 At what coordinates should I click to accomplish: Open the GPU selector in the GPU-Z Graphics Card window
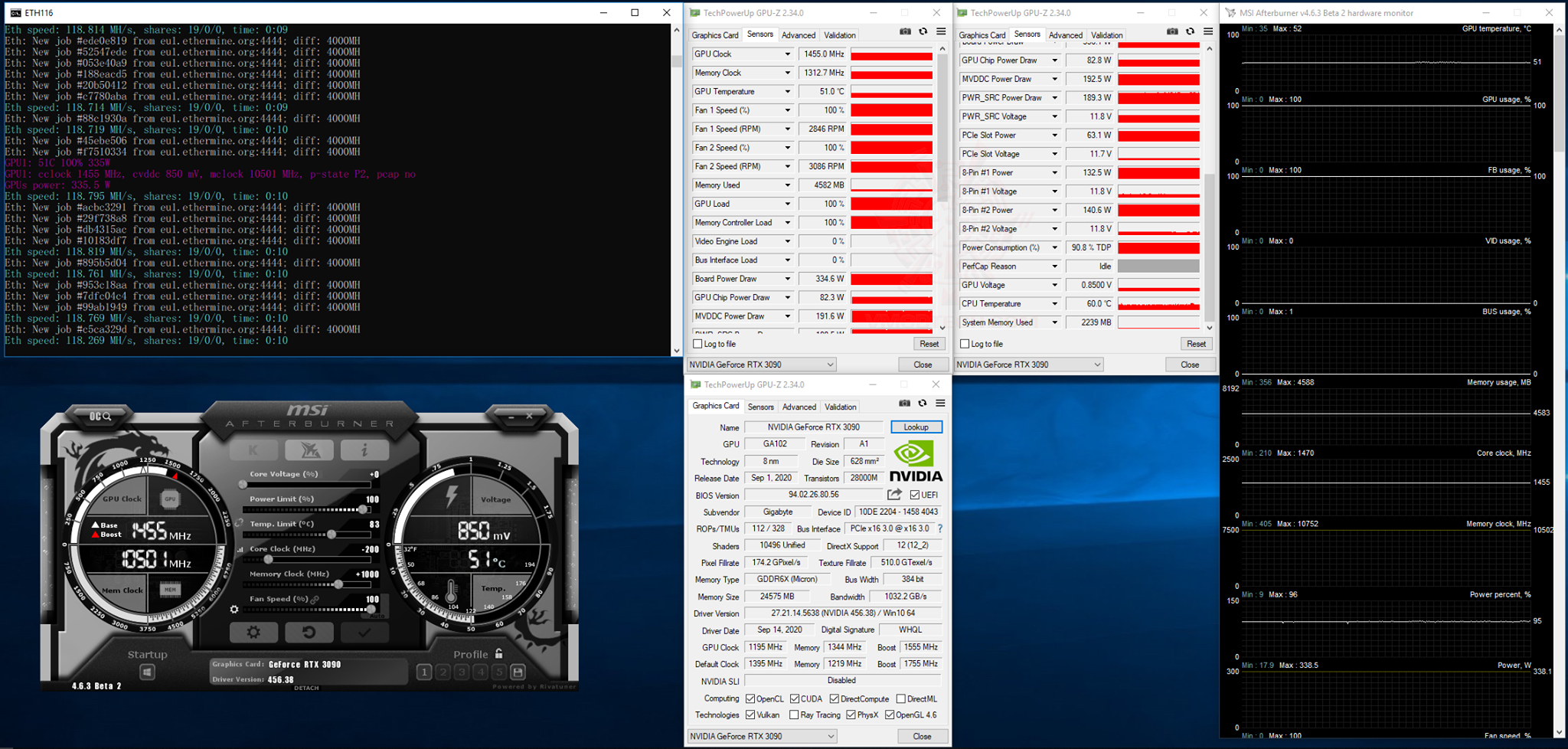point(762,736)
